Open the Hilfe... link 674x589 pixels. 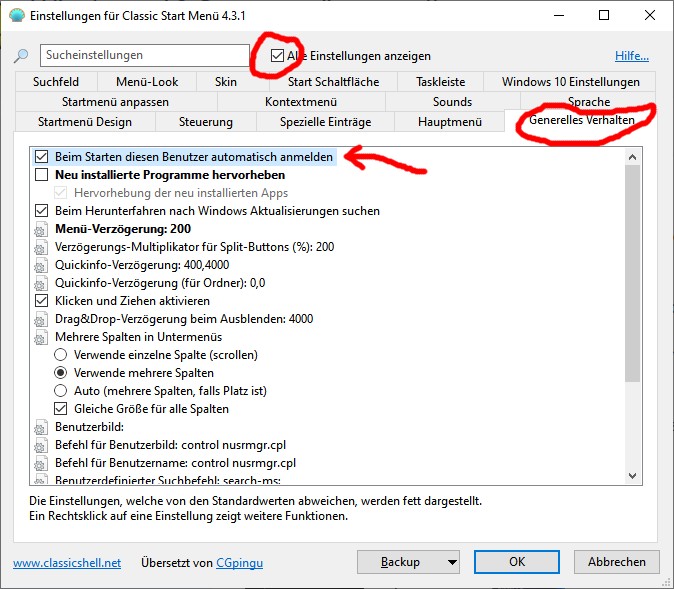coord(632,56)
